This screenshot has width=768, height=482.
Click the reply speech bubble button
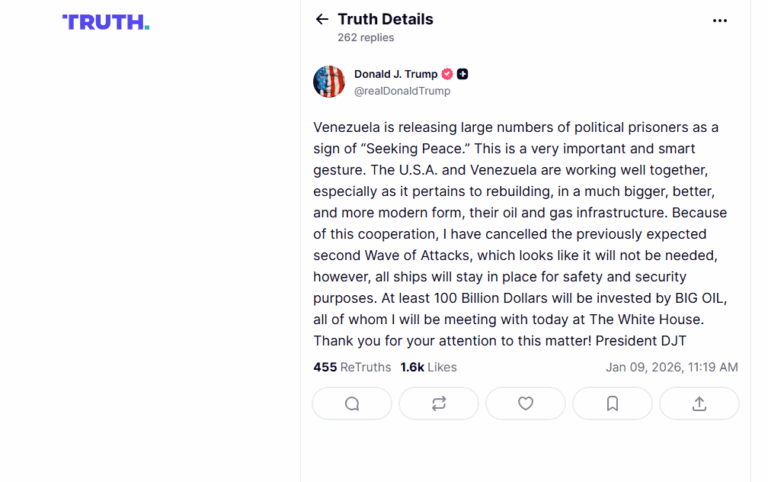pyautogui.click(x=352, y=403)
